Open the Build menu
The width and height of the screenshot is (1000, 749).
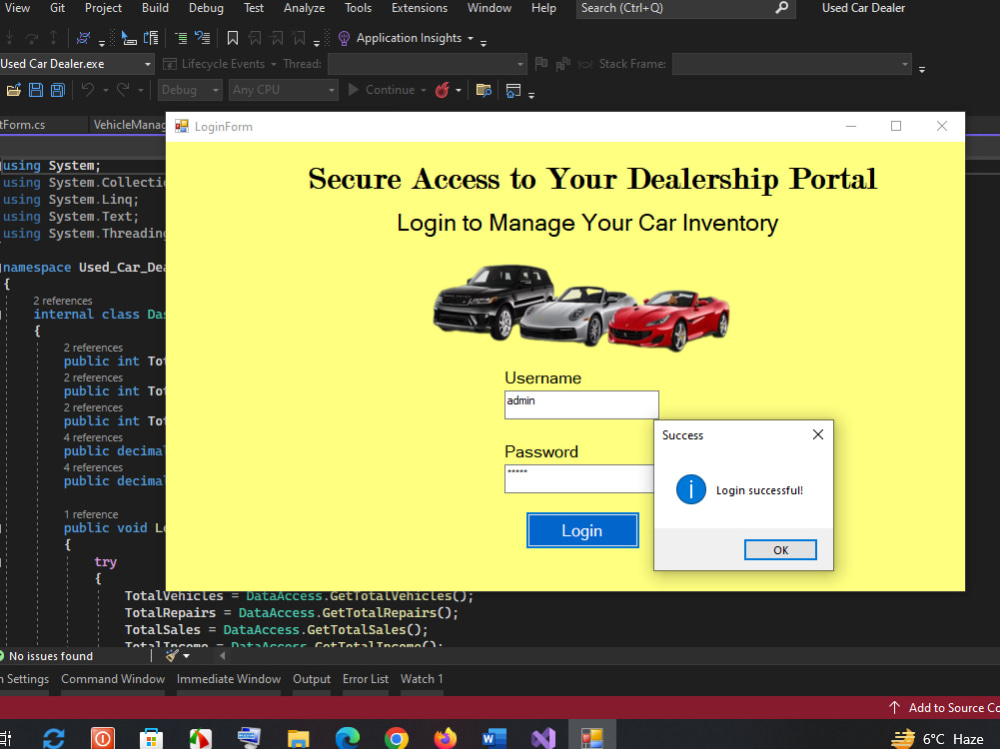click(x=155, y=8)
